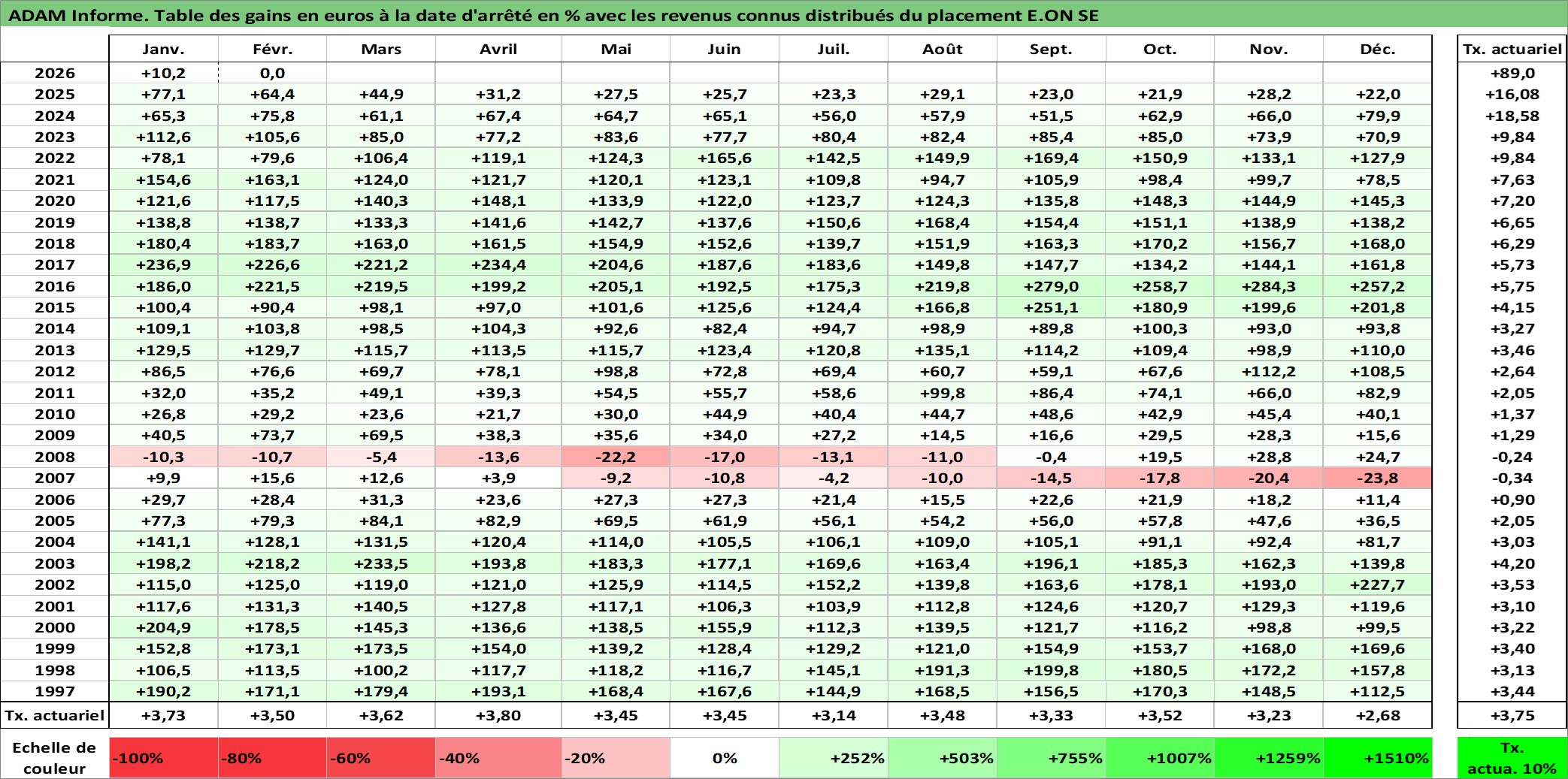Click the +77,1 cell for Janv. 2025
This screenshot has width=1568, height=779.
pyautogui.click(x=164, y=94)
